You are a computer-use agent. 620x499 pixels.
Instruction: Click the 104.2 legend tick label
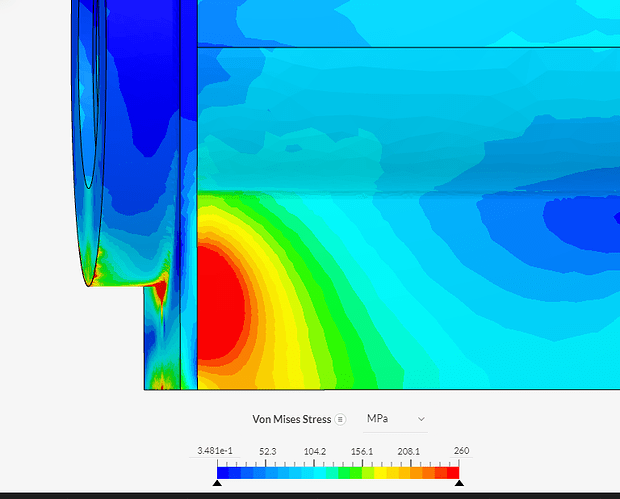pos(315,451)
